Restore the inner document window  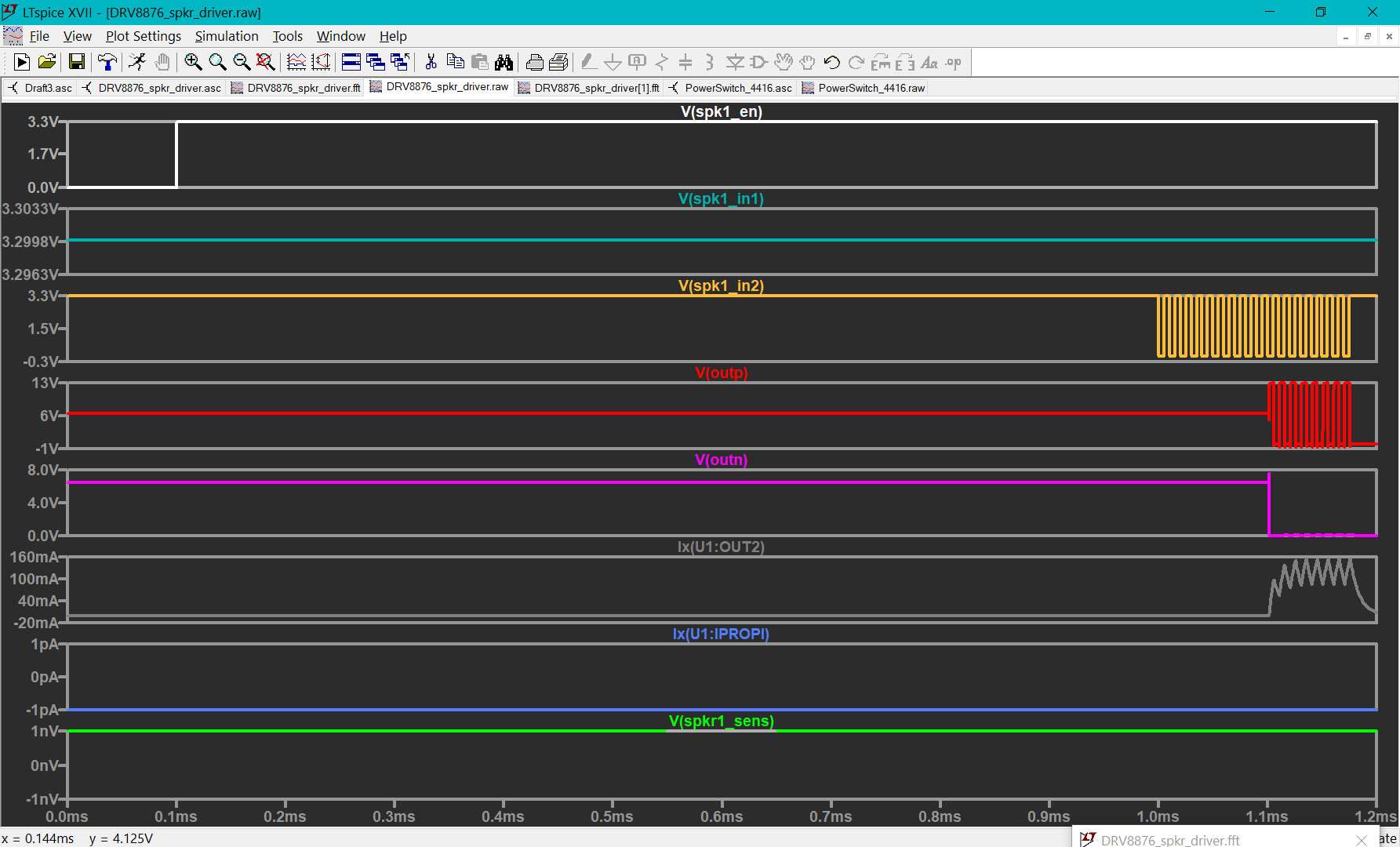[1367, 36]
